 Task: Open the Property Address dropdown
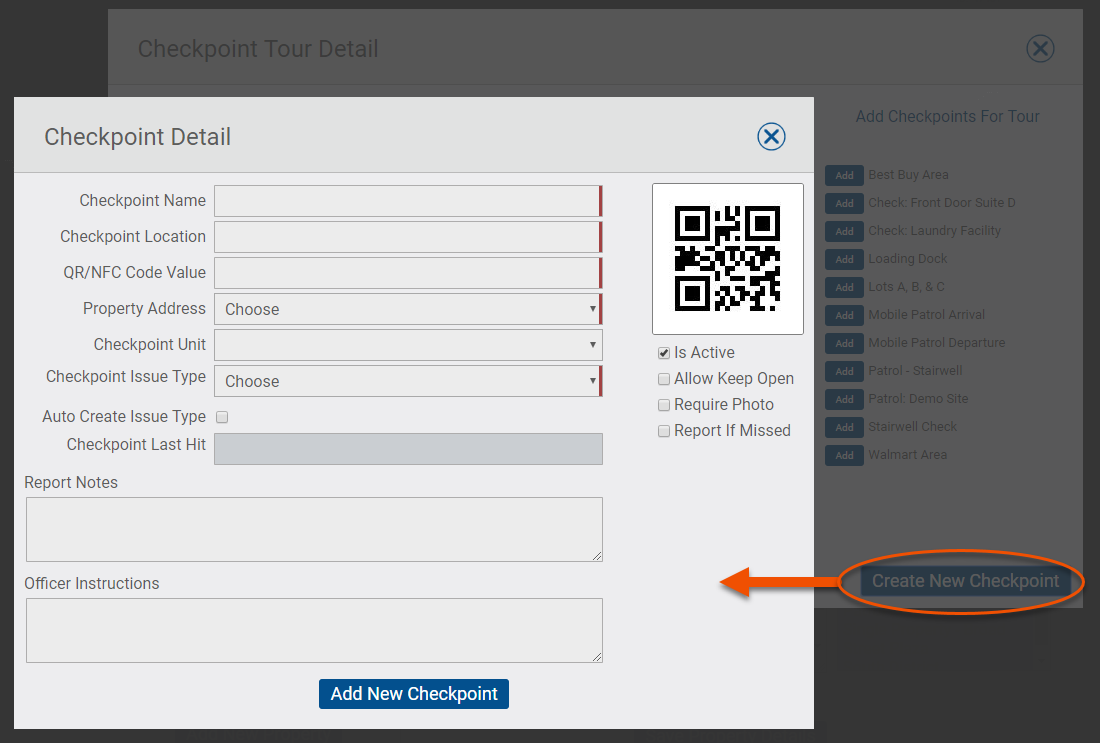point(408,309)
